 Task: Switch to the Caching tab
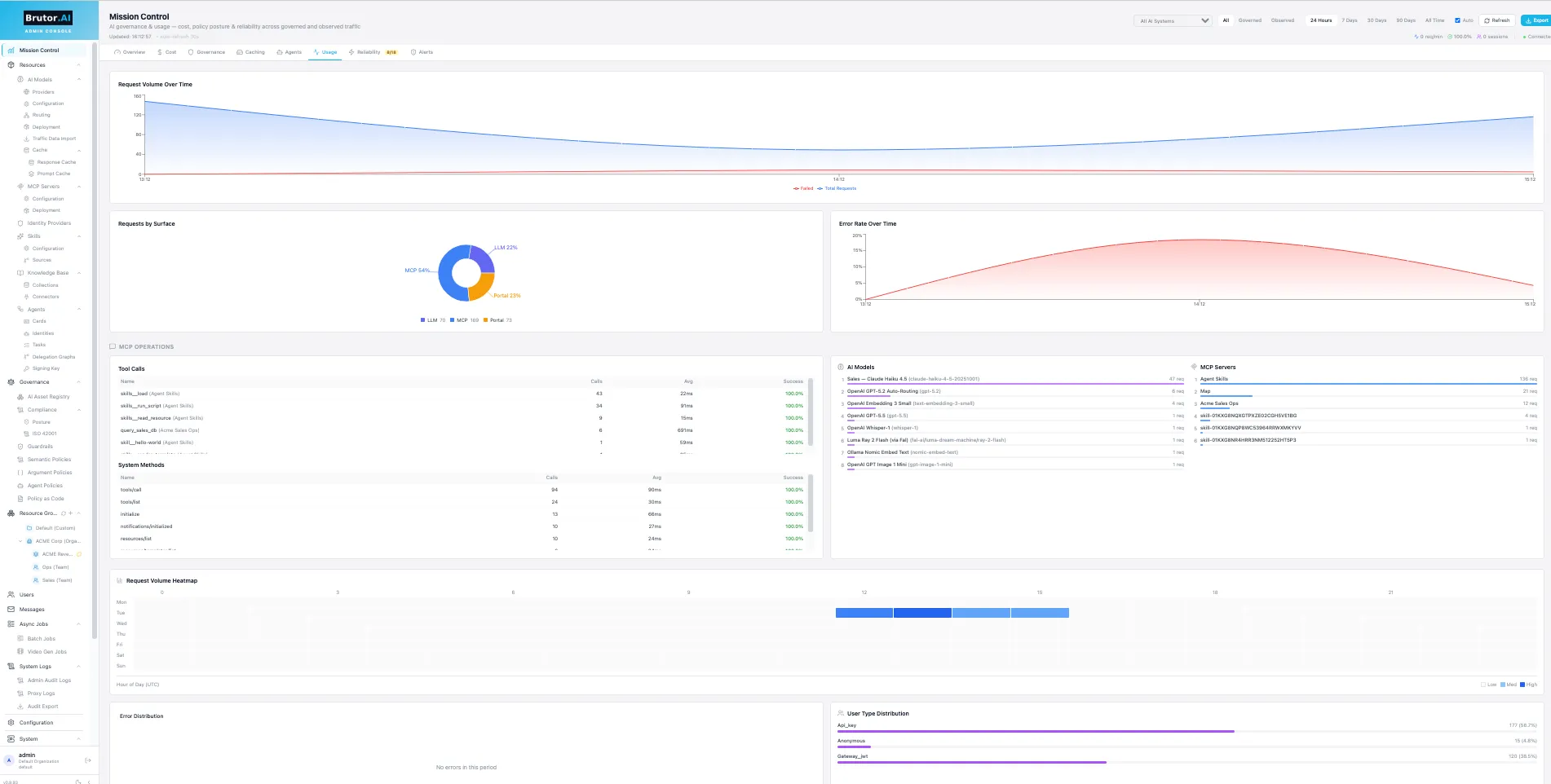(x=250, y=52)
